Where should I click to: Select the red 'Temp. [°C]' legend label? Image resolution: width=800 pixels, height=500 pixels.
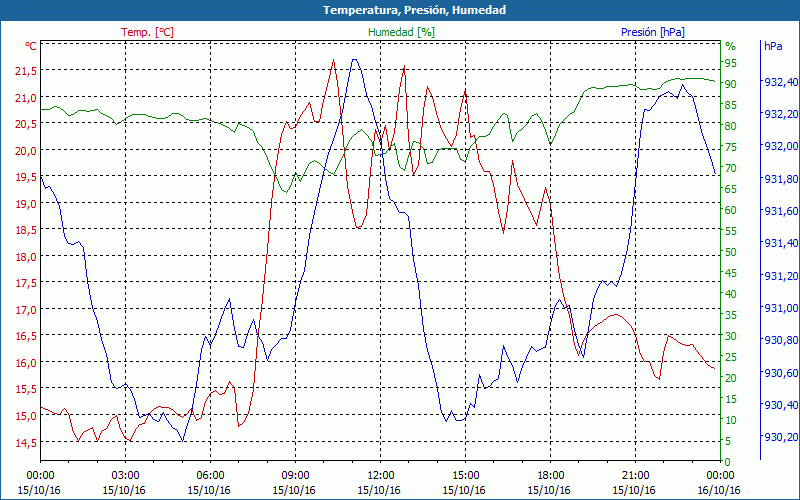(147, 32)
